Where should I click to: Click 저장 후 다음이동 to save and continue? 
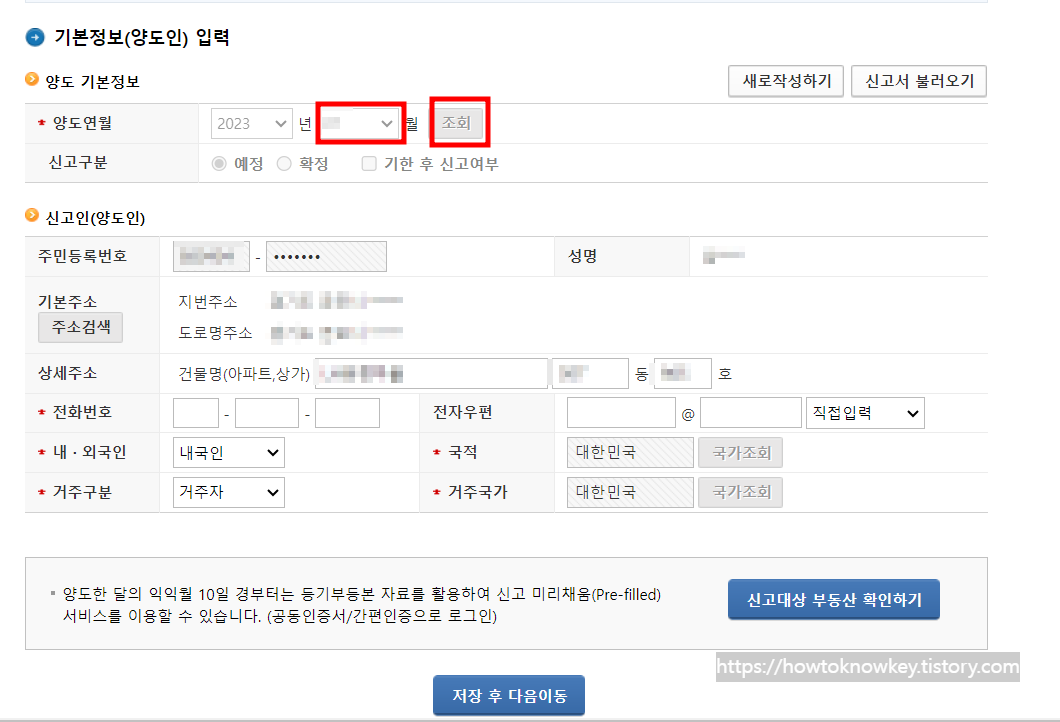[x=508, y=695]
